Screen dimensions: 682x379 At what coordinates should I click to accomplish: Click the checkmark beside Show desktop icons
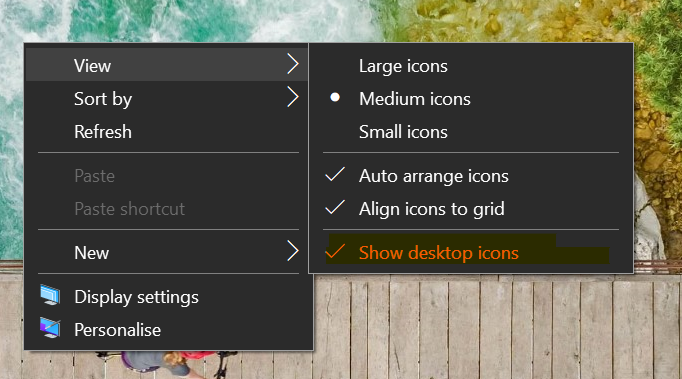point(335,251)
